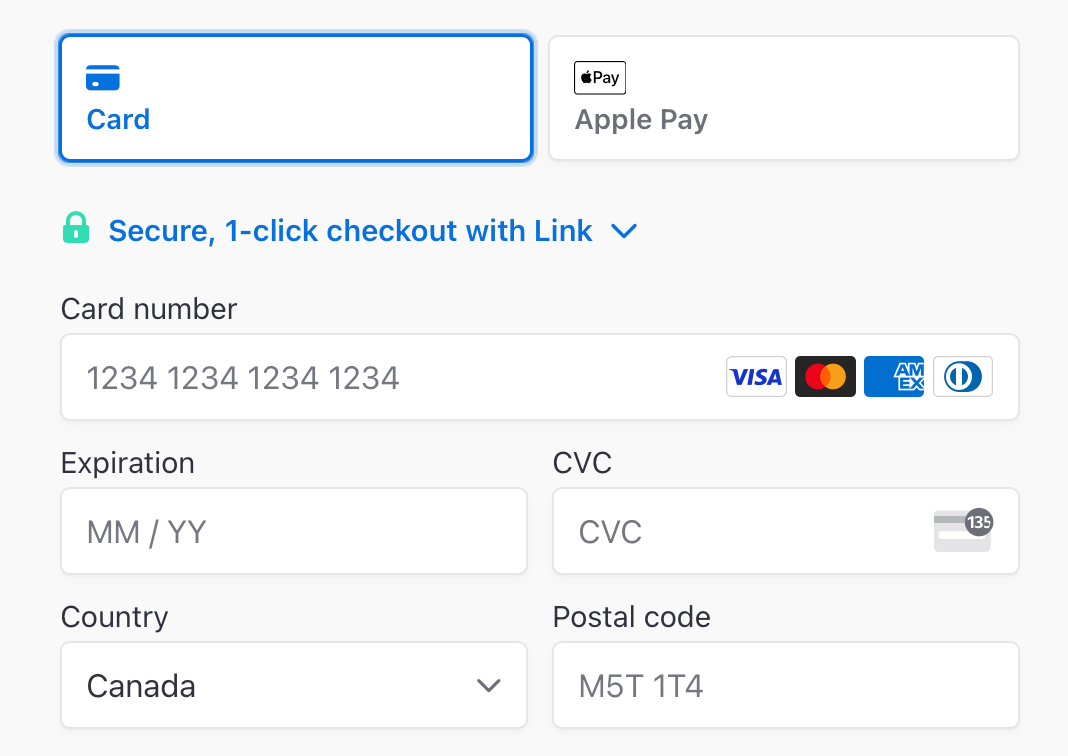Viewport: 1068px width, 756px height.
Task: Select the Mastercard brand icon
Action: tap(825, 376)
